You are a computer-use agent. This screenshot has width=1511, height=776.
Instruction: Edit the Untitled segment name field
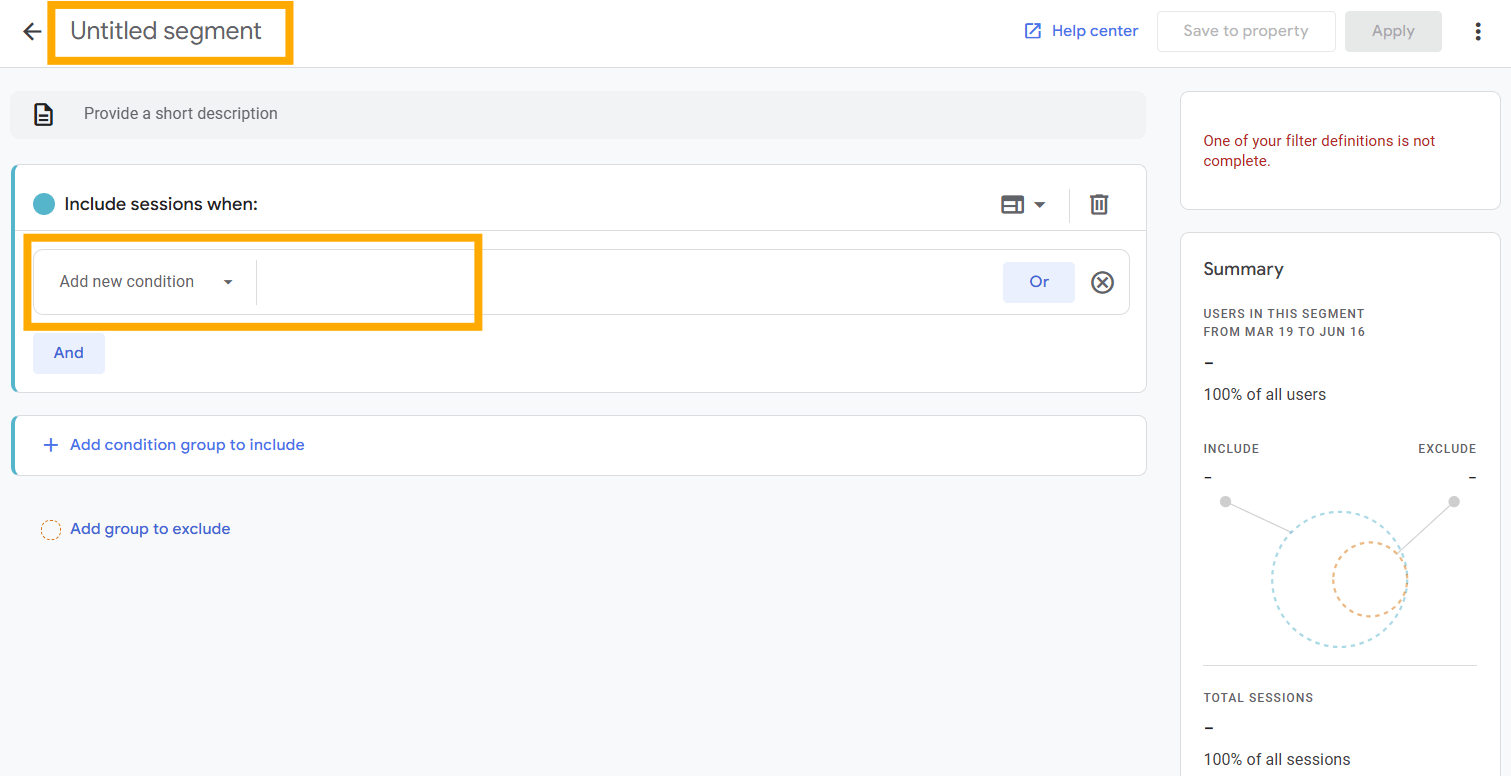click(167, 32)
